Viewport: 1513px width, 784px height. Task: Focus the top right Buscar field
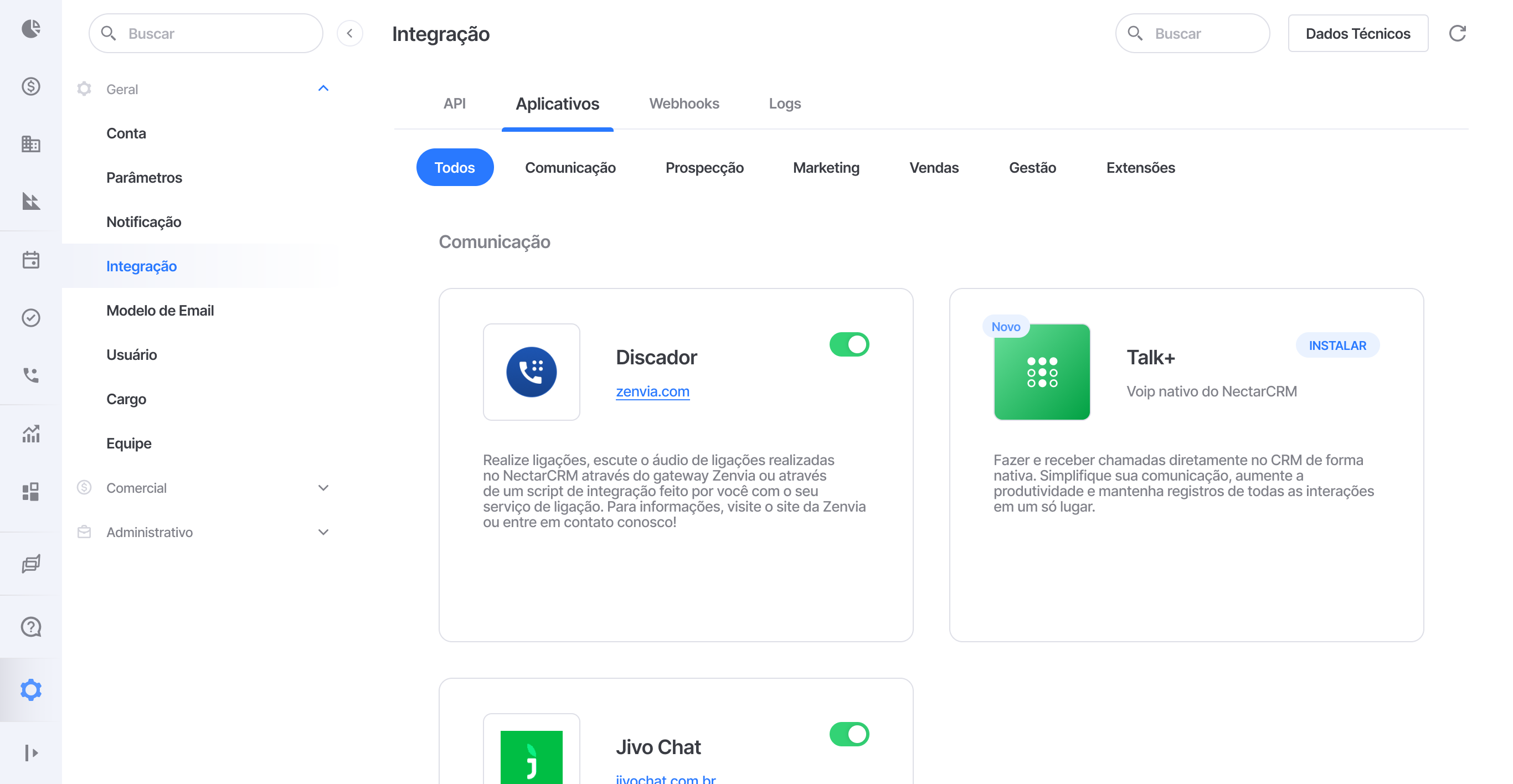tap(1192, 33)
